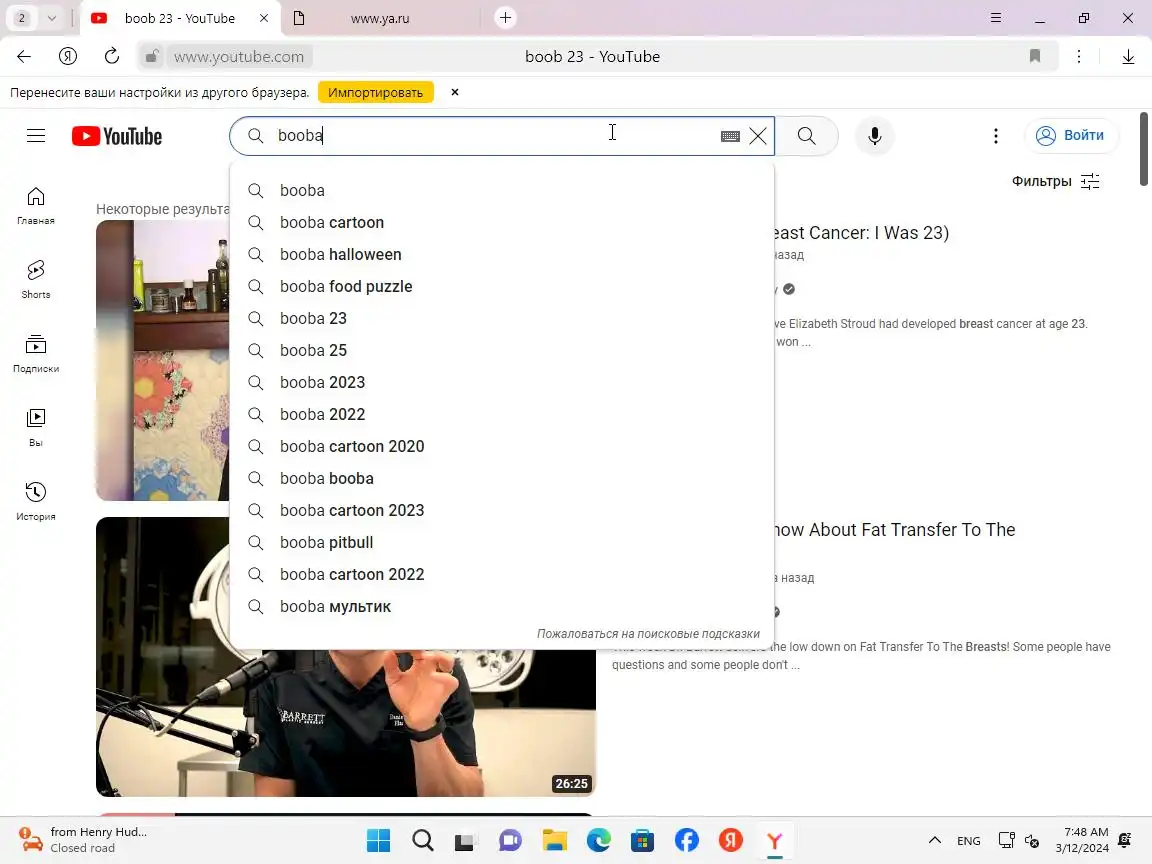Go back with browser back arrow
The width and height of the screenshot is (1152, 864).
pos(24,57)
